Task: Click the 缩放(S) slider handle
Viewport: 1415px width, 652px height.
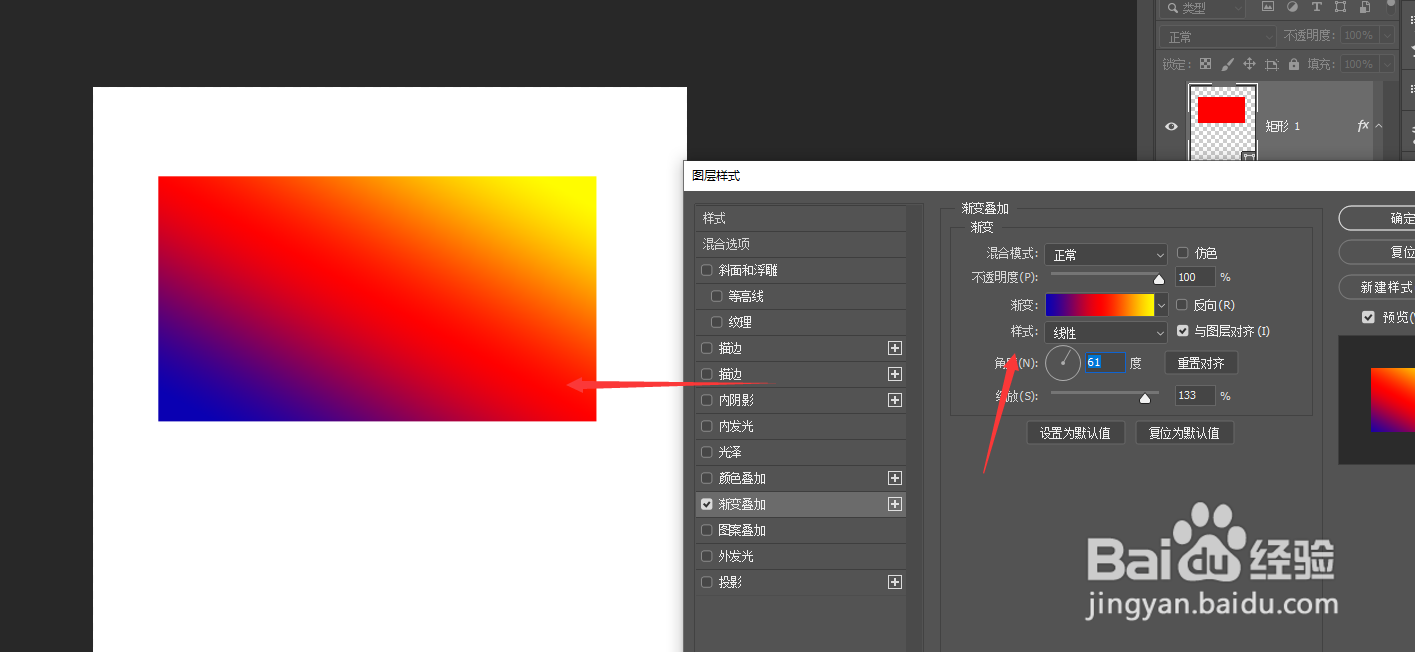Action: click(x=1145, y=398)
